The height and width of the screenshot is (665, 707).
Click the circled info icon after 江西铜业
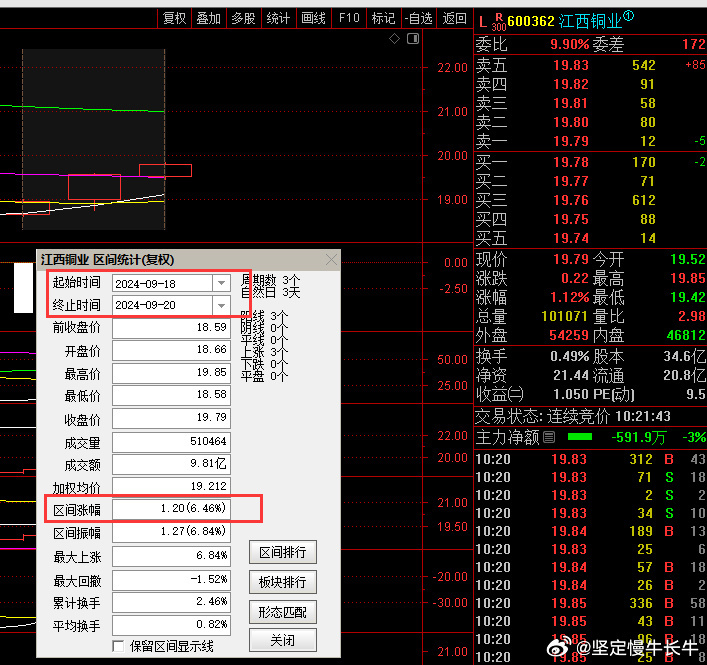coord(628,18)
